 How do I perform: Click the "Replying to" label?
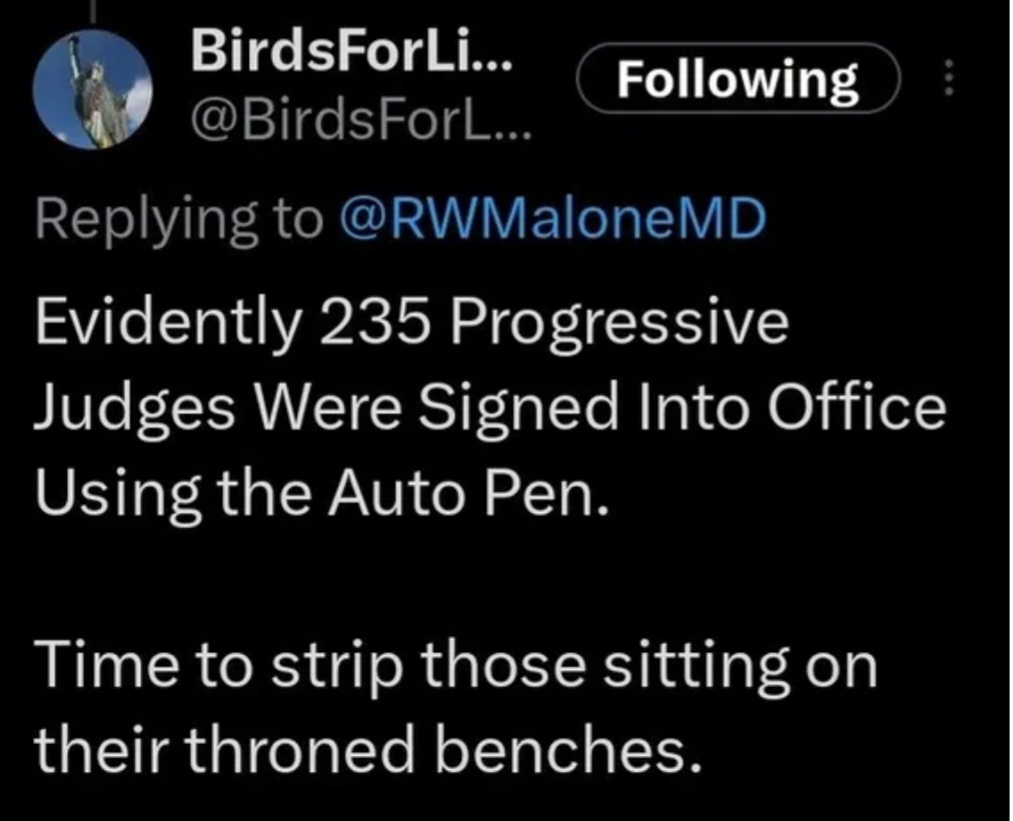178,220
